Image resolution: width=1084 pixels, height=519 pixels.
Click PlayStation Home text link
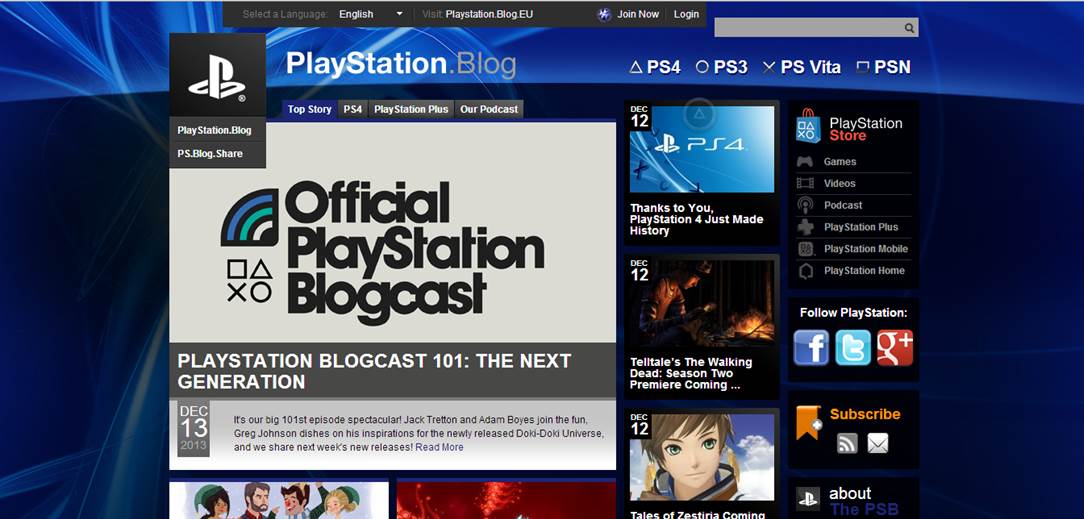(x=864, y=271)
